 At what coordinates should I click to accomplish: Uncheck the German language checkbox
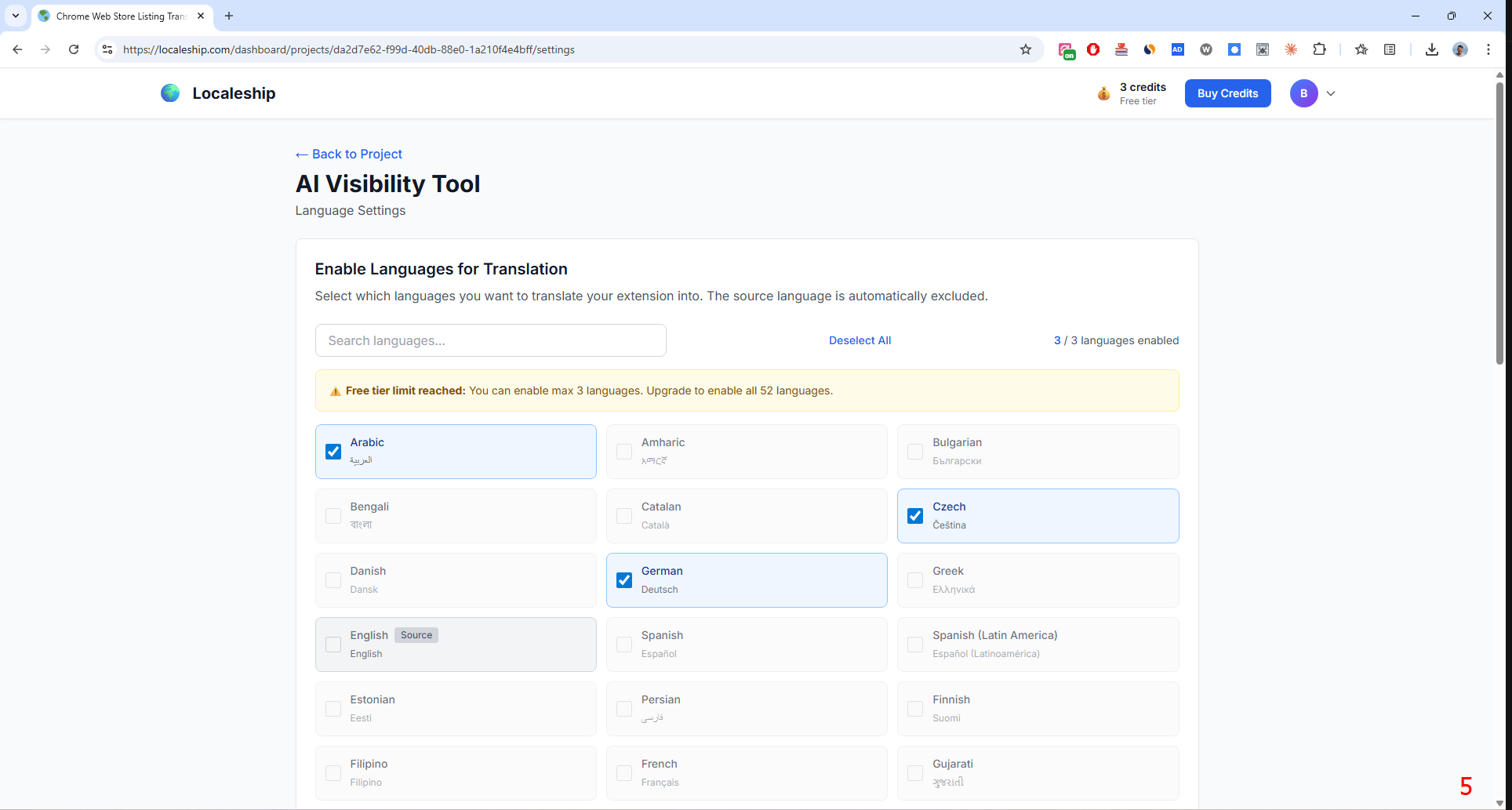pyautogui.click(x=623, y=579)
